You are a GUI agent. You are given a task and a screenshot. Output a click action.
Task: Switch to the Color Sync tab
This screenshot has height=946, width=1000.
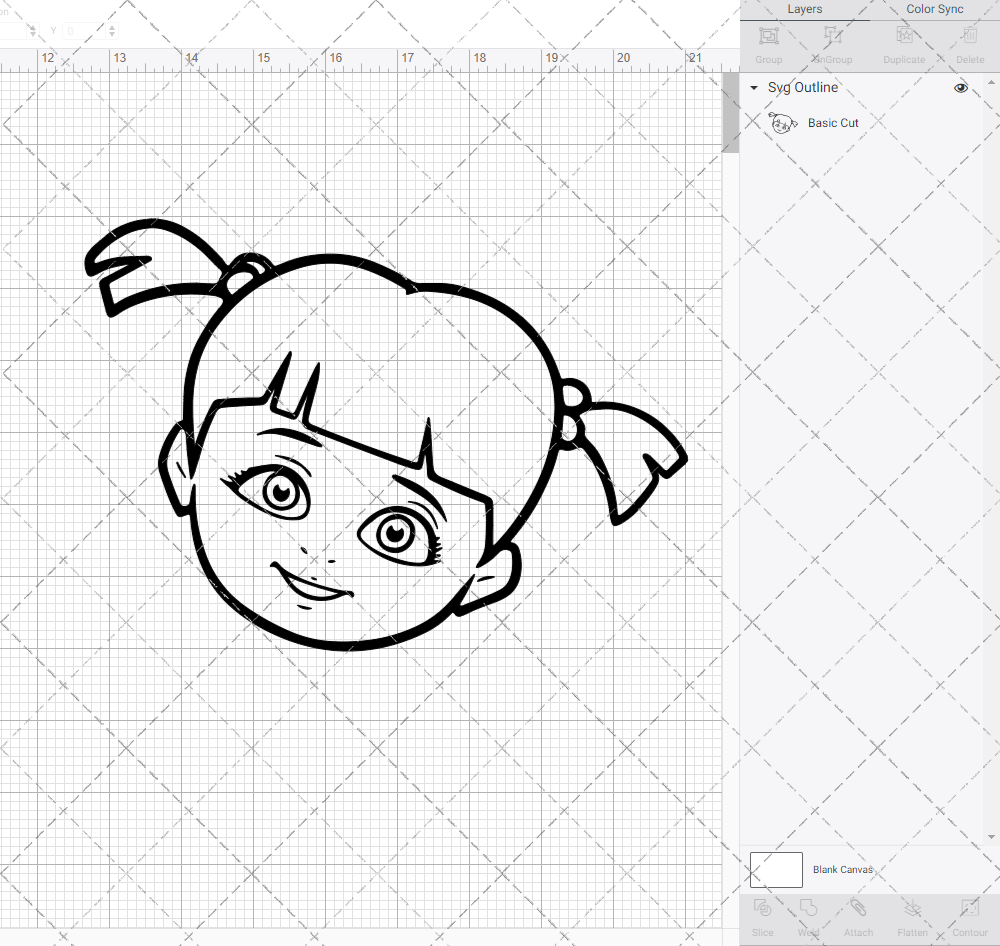[934, 10]
